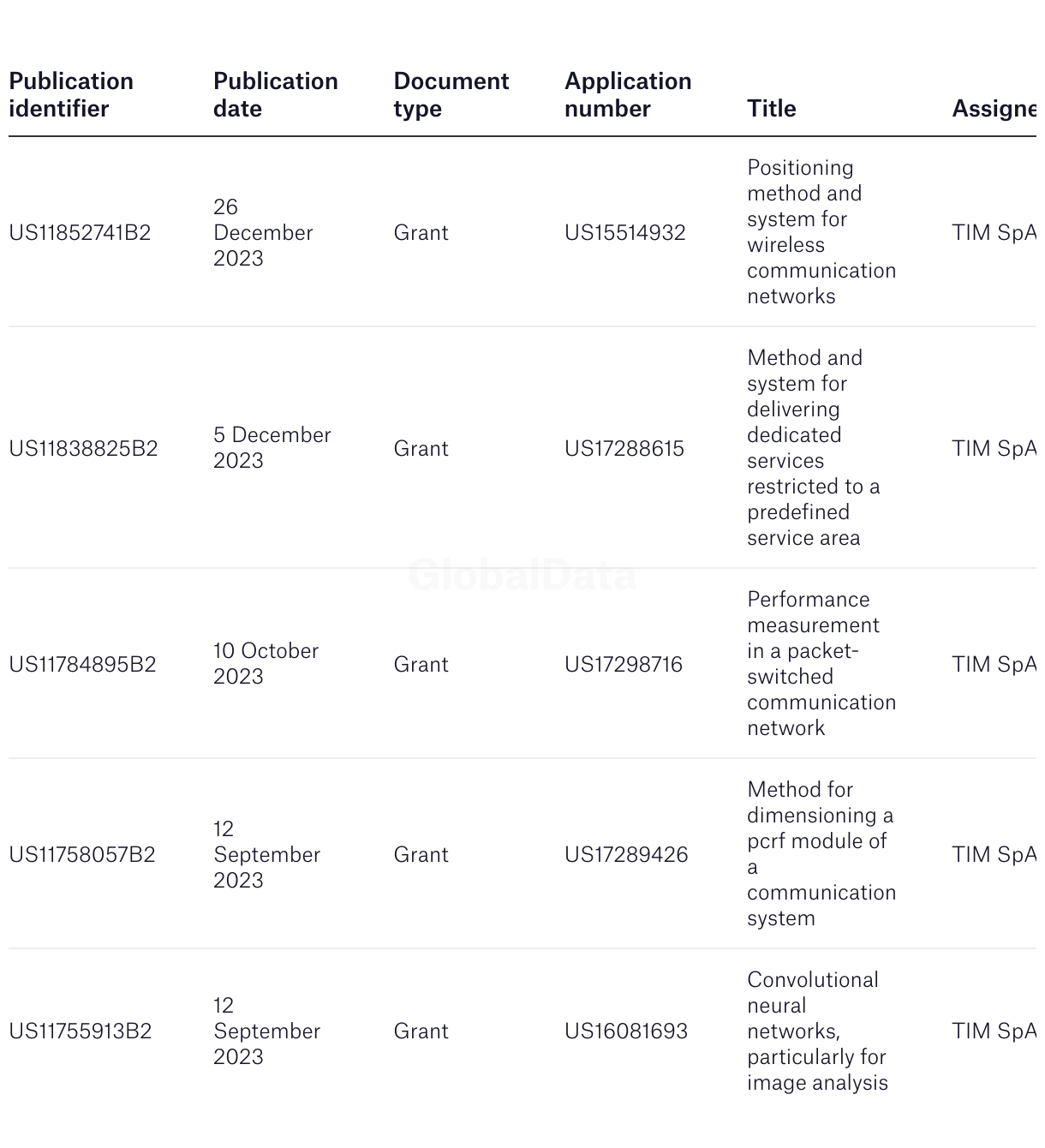Open the Method for dimensioning a pcrf module title
This screenshot has width=1045, height=1148.
point(821,854)
